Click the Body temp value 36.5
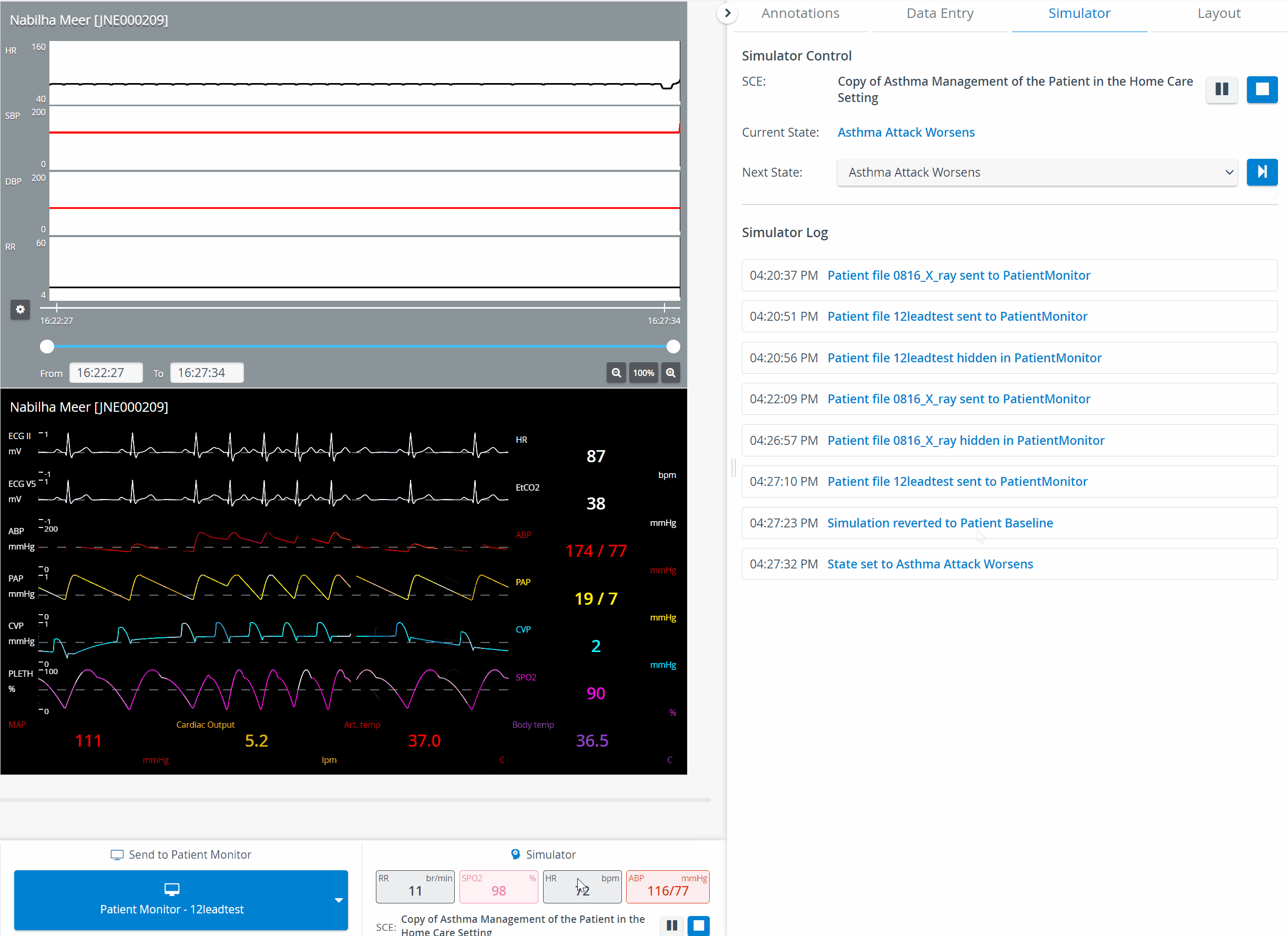The width and height of the screenshot is (1288, 936). coord(592,740)
